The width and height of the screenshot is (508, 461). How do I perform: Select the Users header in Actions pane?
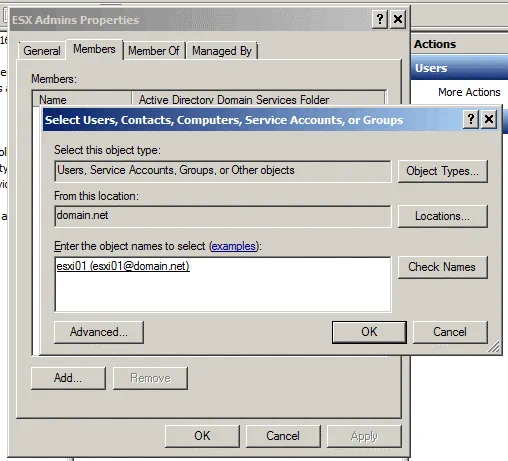click(459, 68)
